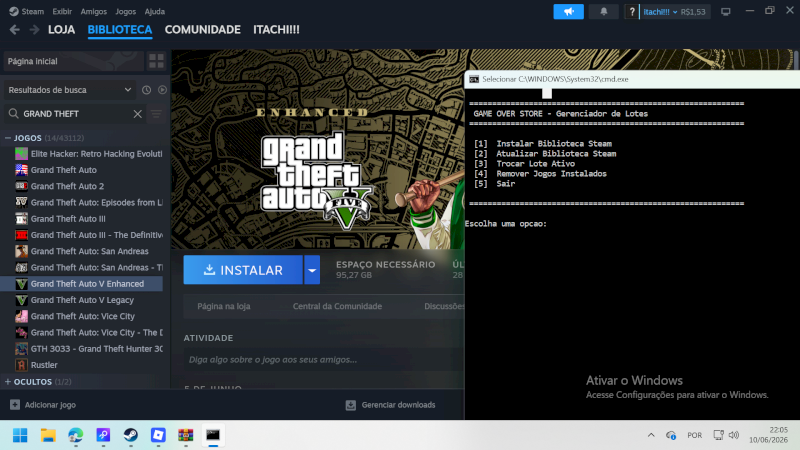Click the POR language indicator
The height and width of the screenshot is (450, 800).
pos(694,435)
